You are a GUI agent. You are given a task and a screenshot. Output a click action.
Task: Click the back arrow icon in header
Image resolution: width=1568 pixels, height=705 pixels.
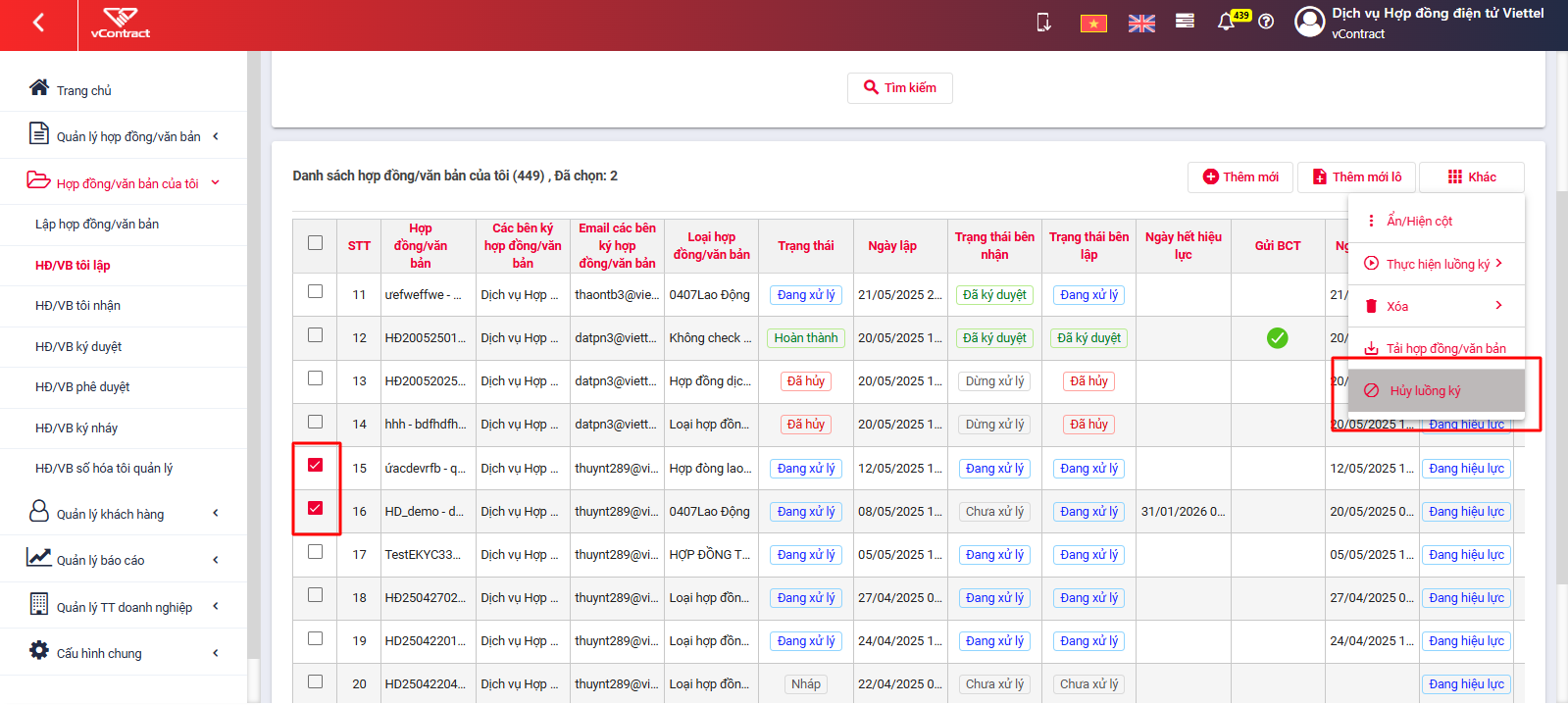[x=38, y=22]
